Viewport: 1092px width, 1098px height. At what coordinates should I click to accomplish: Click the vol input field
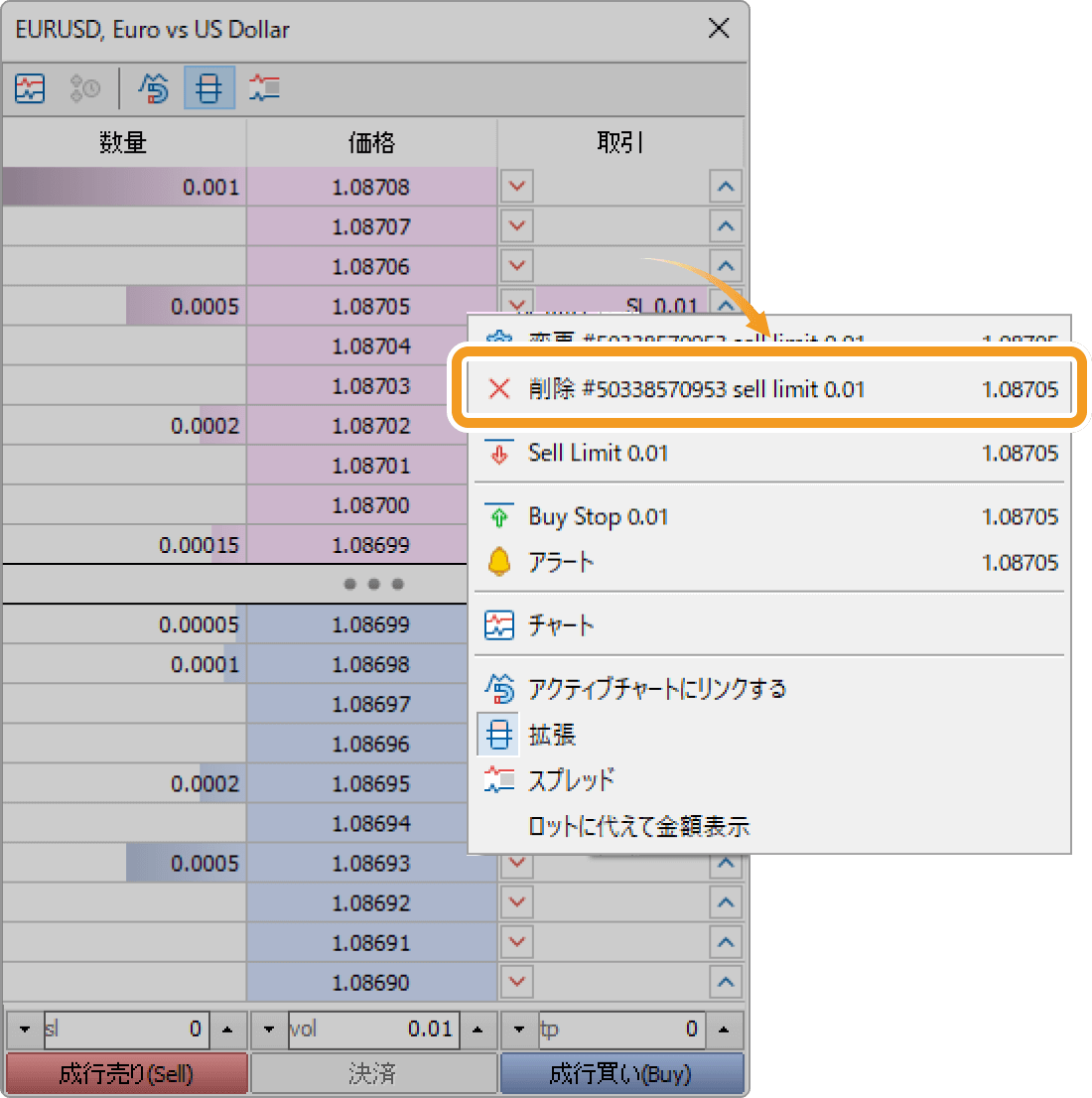373,1029
